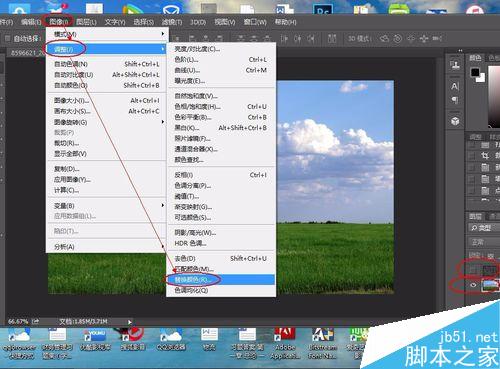Choose 亮度/对比度(C) menu entry
The width and height of the screenshot is (500, 369).
coord(221,49)
